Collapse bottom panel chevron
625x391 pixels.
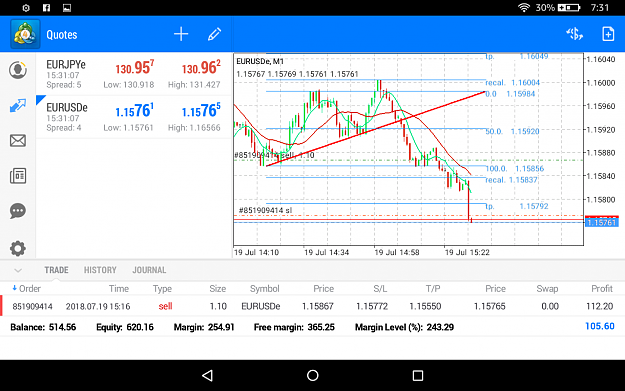18,271
